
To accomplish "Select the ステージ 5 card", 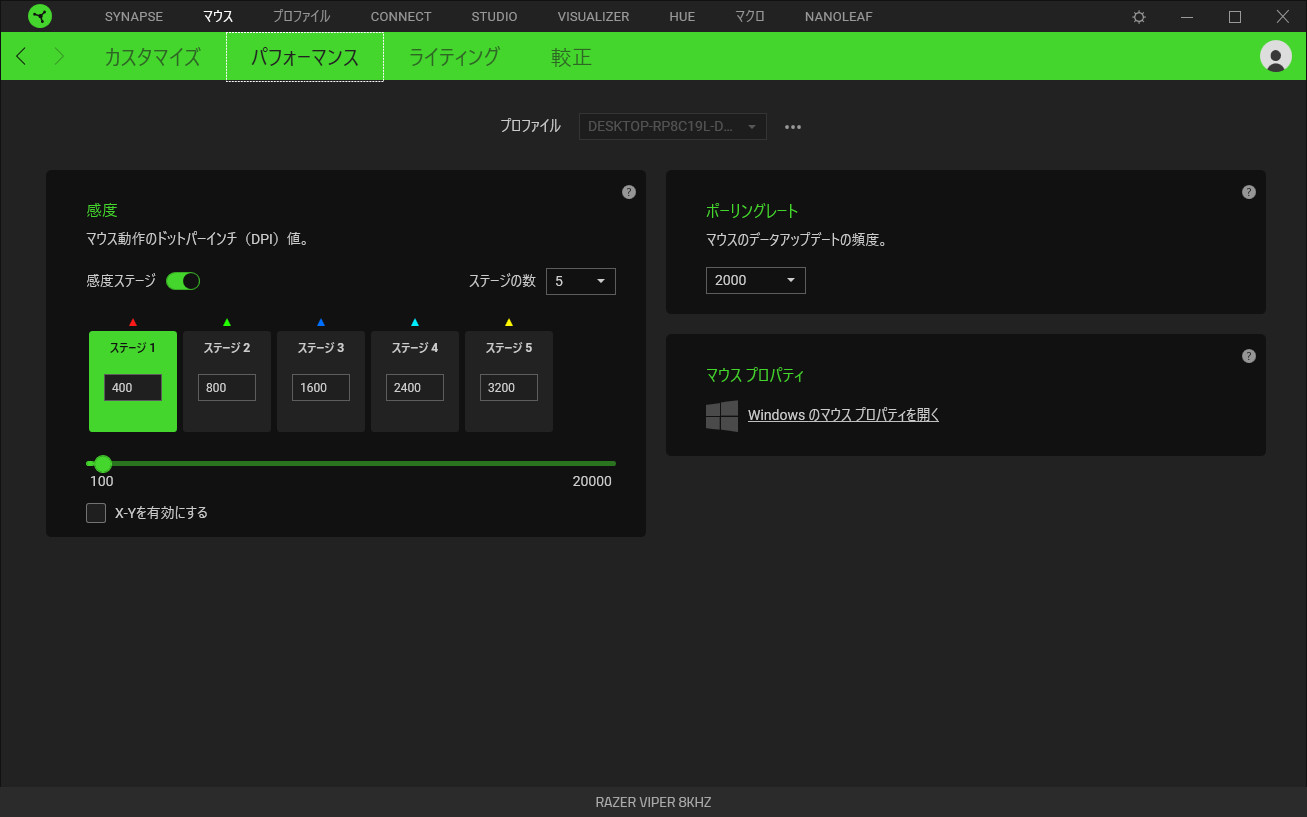I will 509,382.
